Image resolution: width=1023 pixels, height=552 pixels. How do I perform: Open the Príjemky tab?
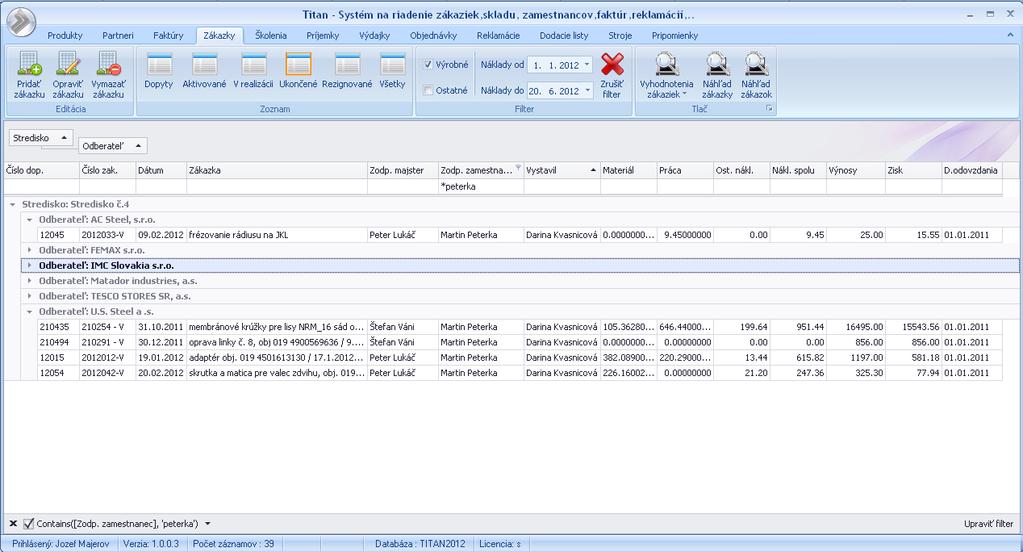(x=323, y=35)
